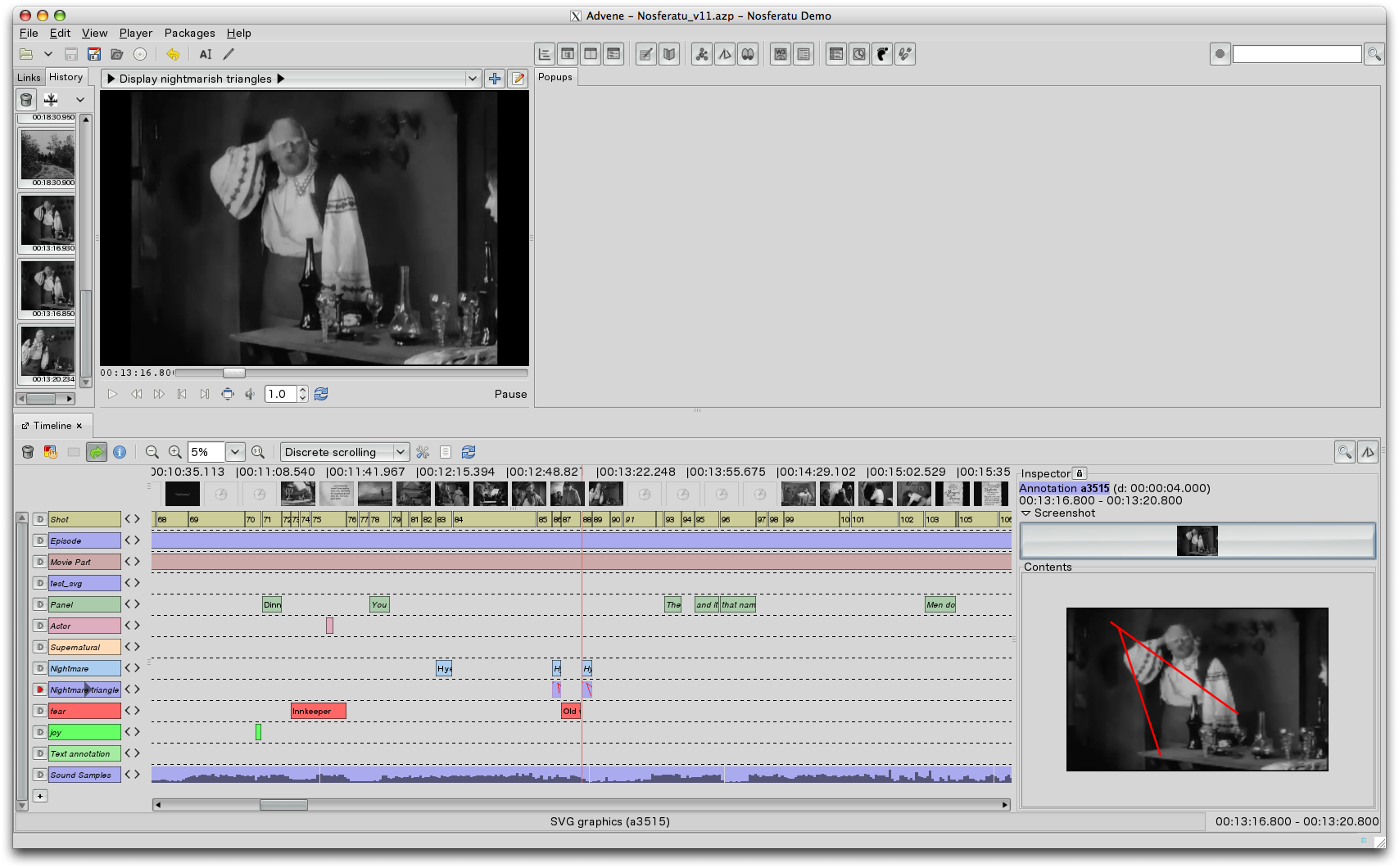Refresh the timeline with blue arrows icon

[x=469, y=452]
